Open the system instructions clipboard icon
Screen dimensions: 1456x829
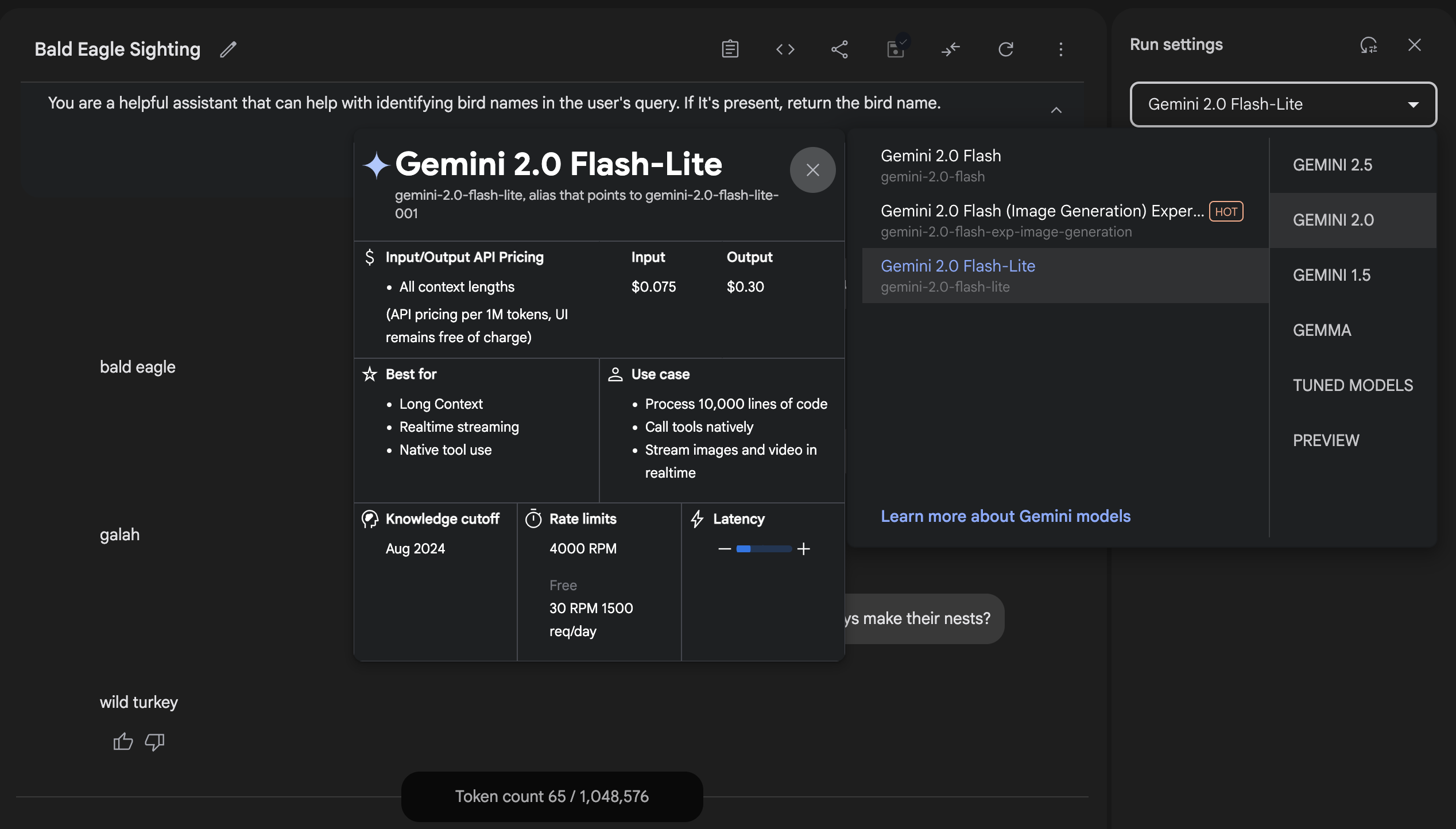730,49
